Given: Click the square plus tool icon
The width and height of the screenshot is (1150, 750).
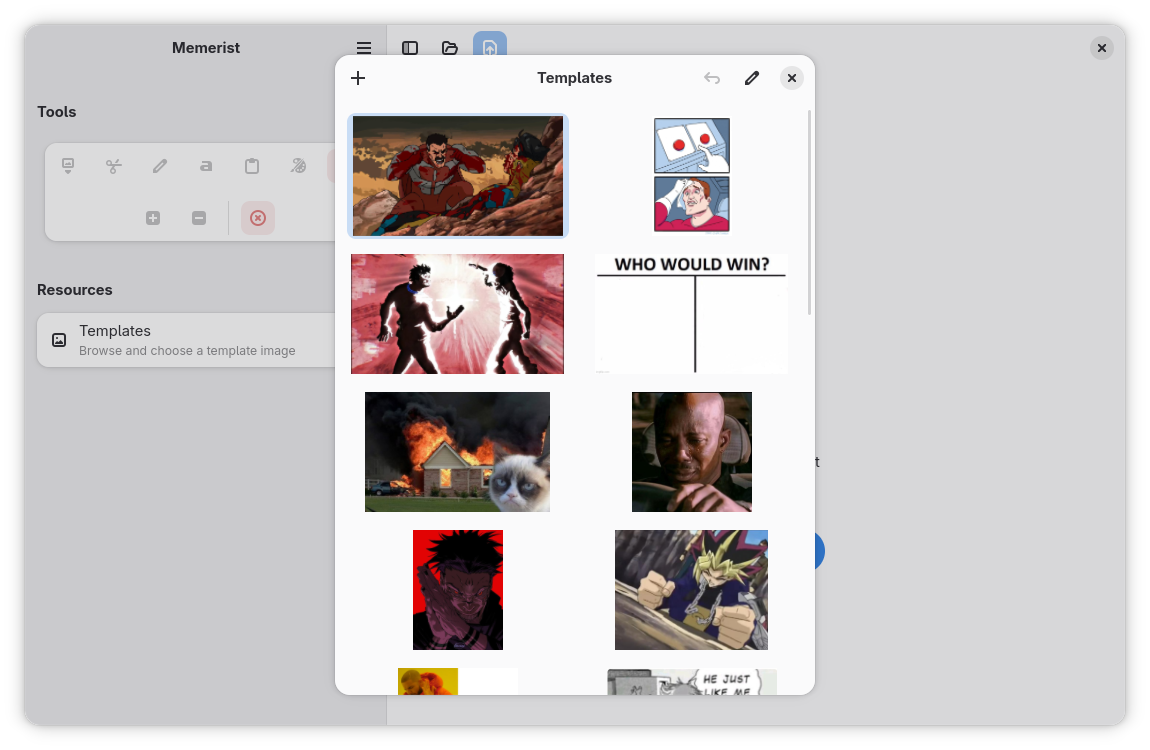Looking at the screenshot, I should 153,218.
